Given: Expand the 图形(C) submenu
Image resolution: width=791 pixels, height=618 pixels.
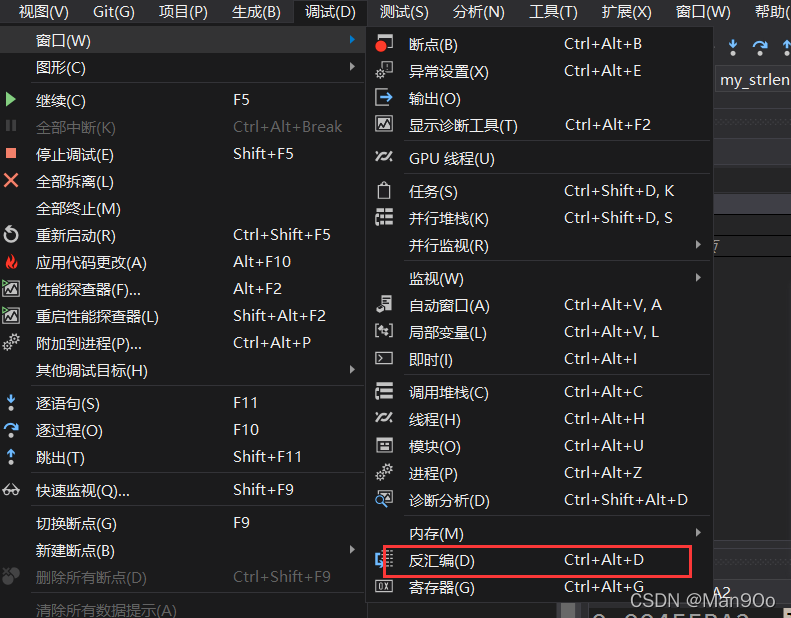Looking at the screenshot, I should pos(182,67).
